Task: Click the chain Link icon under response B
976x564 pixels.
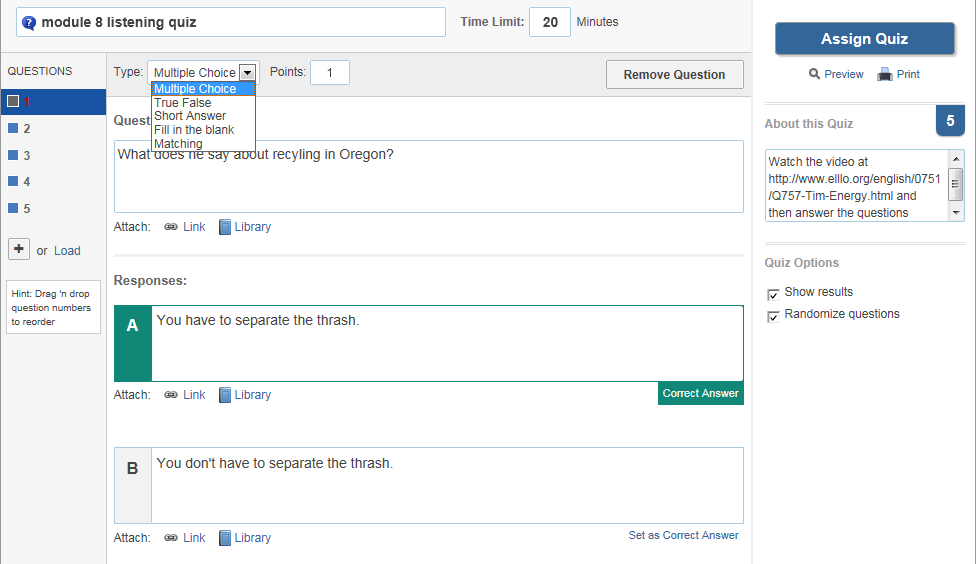Action: coord(172,538)
